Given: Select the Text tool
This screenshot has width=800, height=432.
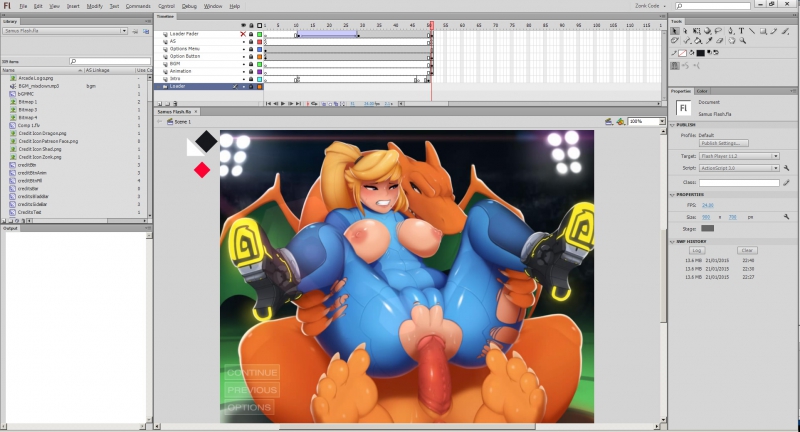Looking at the screenshot, I should 741,31.
